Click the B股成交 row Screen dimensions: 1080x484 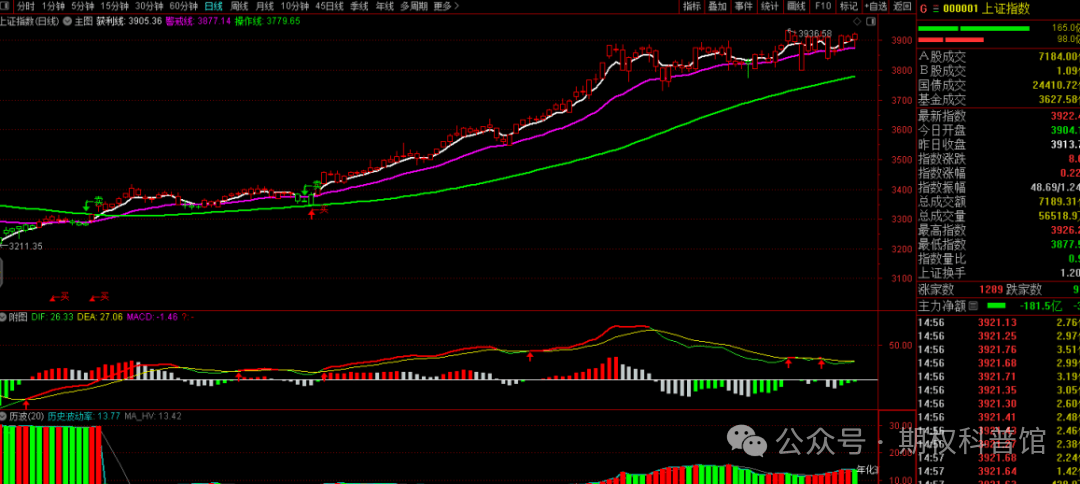pyautogui.click(x=998, y=70)
